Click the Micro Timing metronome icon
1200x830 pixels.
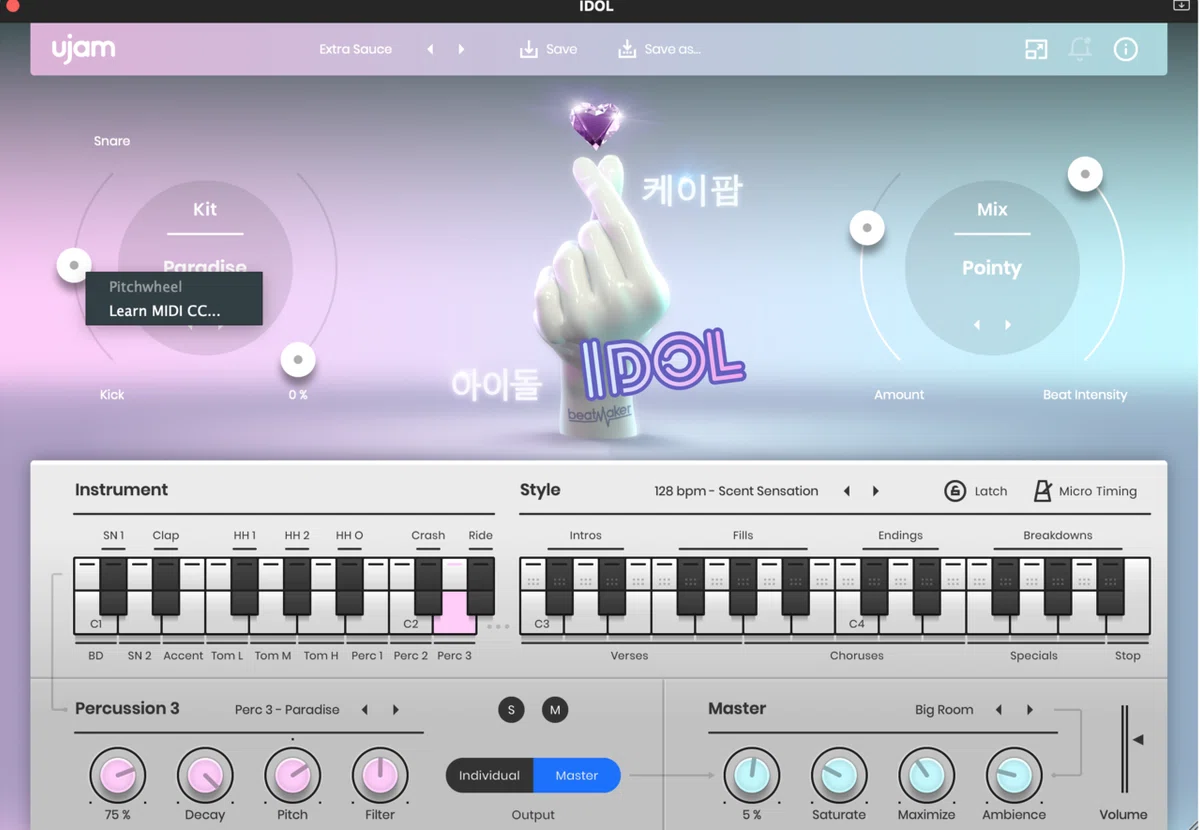1042,491
